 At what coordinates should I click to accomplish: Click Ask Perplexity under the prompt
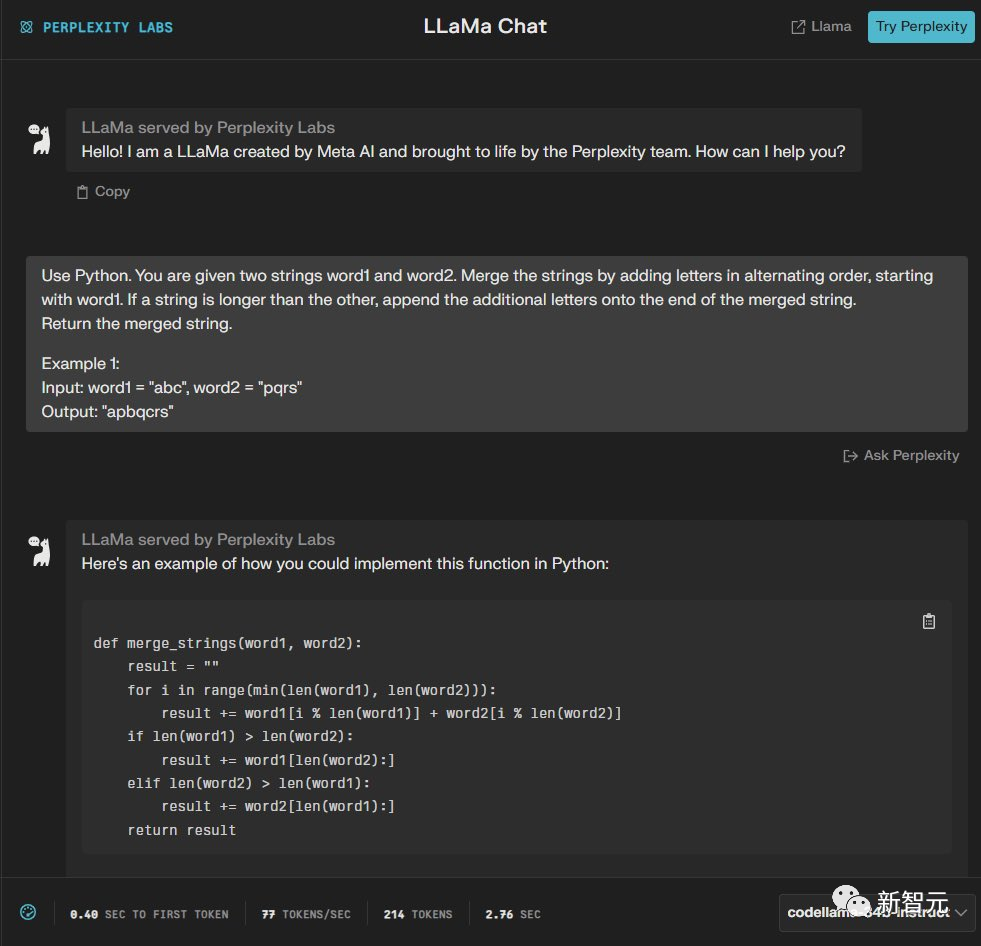point(901,455)
